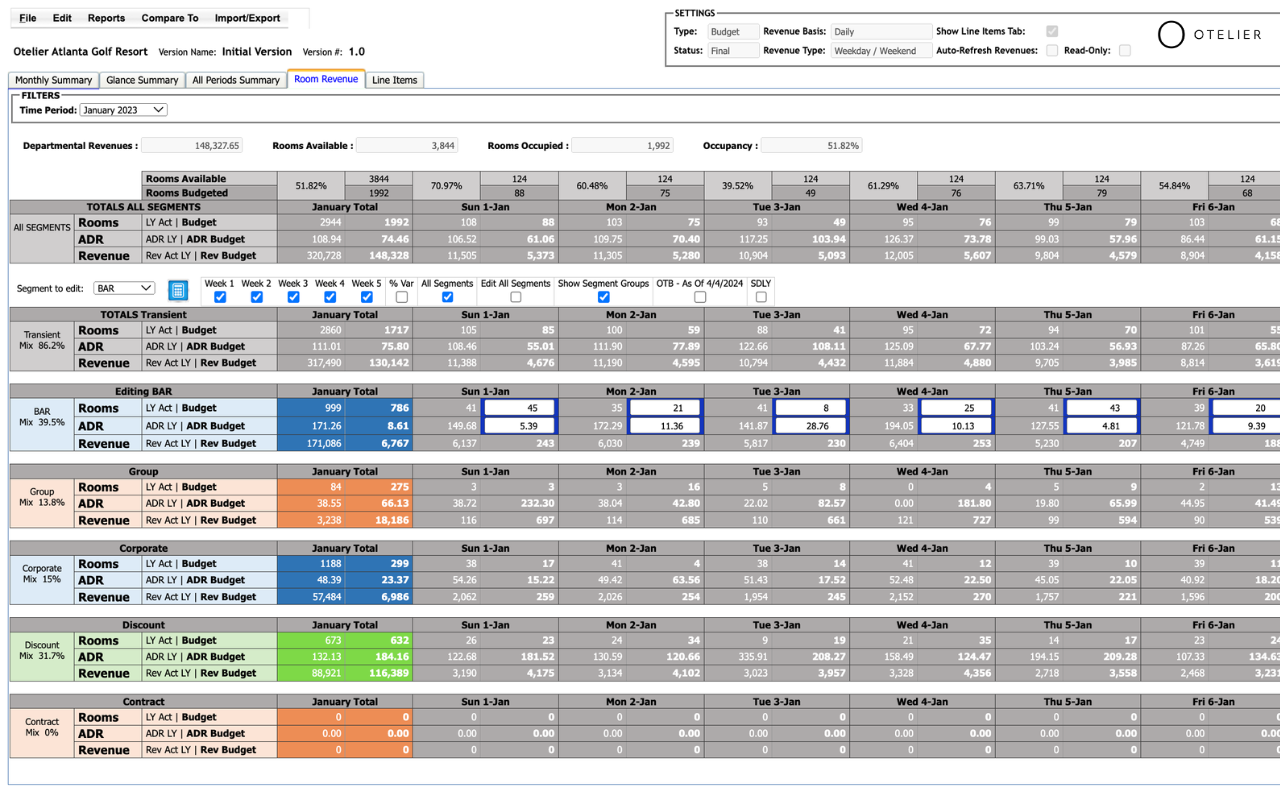The height and width of the screenshot is (800, 1280).
Task: Edit BAR ADR budget for Wed 4-Jan
Action: [x=956, y=426]
